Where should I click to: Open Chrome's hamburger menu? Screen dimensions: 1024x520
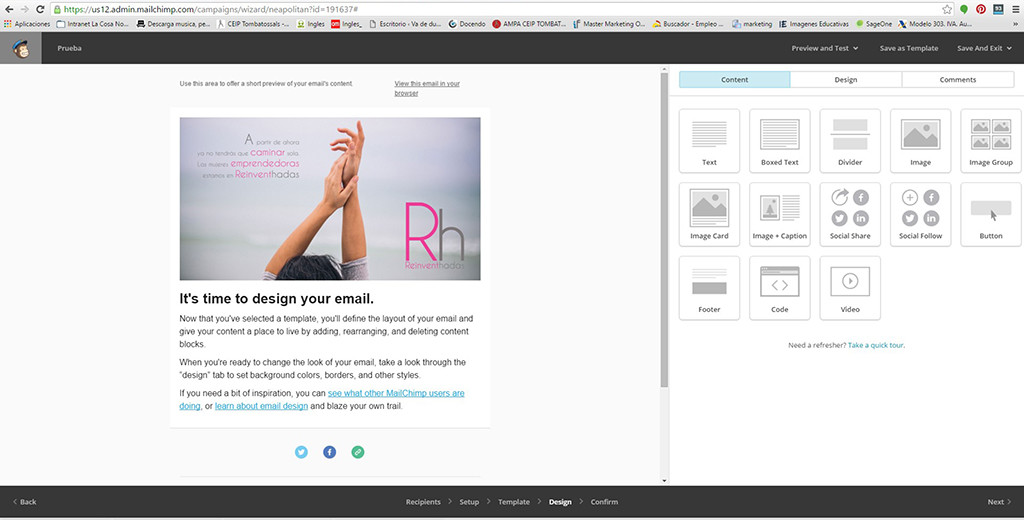pos(1016,9)
